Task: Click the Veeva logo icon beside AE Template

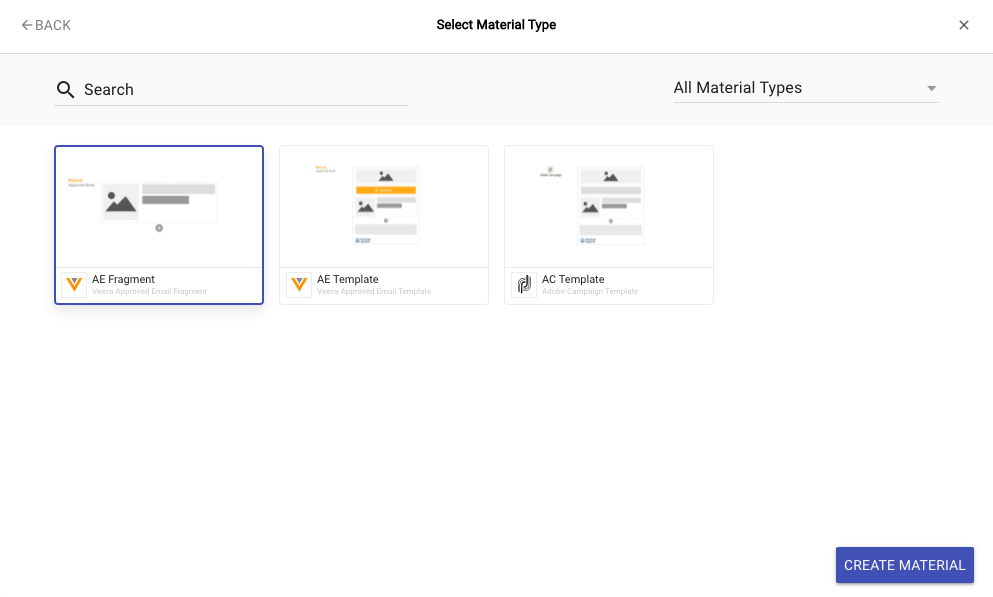Action: [x=299, y=285]
